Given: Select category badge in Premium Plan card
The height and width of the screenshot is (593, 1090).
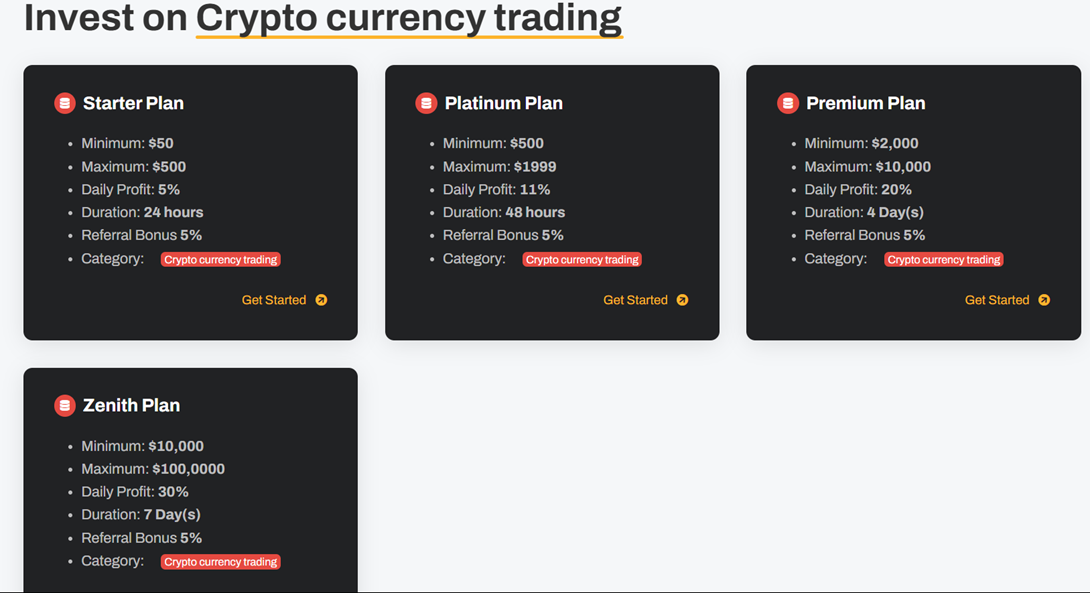Looking at the screenshot, I should click(944, 260).
